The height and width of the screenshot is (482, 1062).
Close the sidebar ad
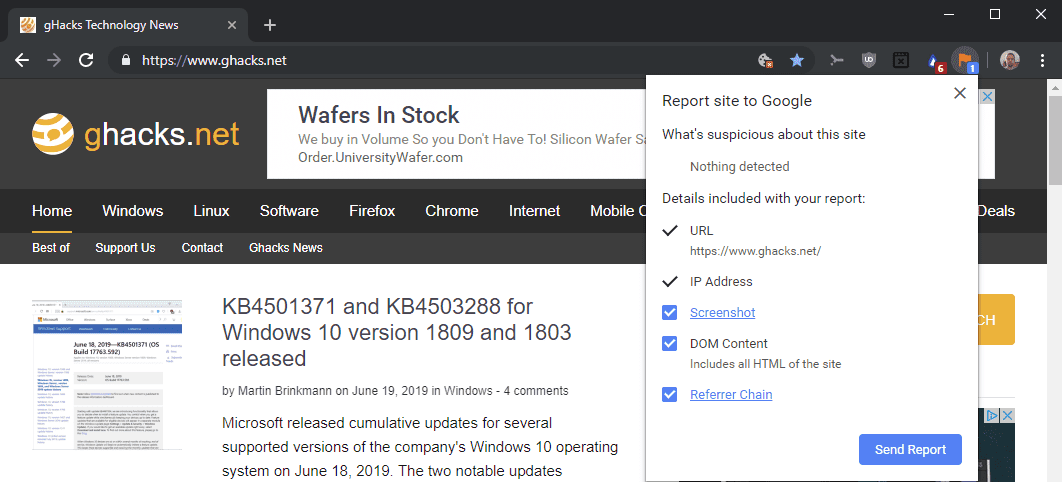coord(1008,415)
